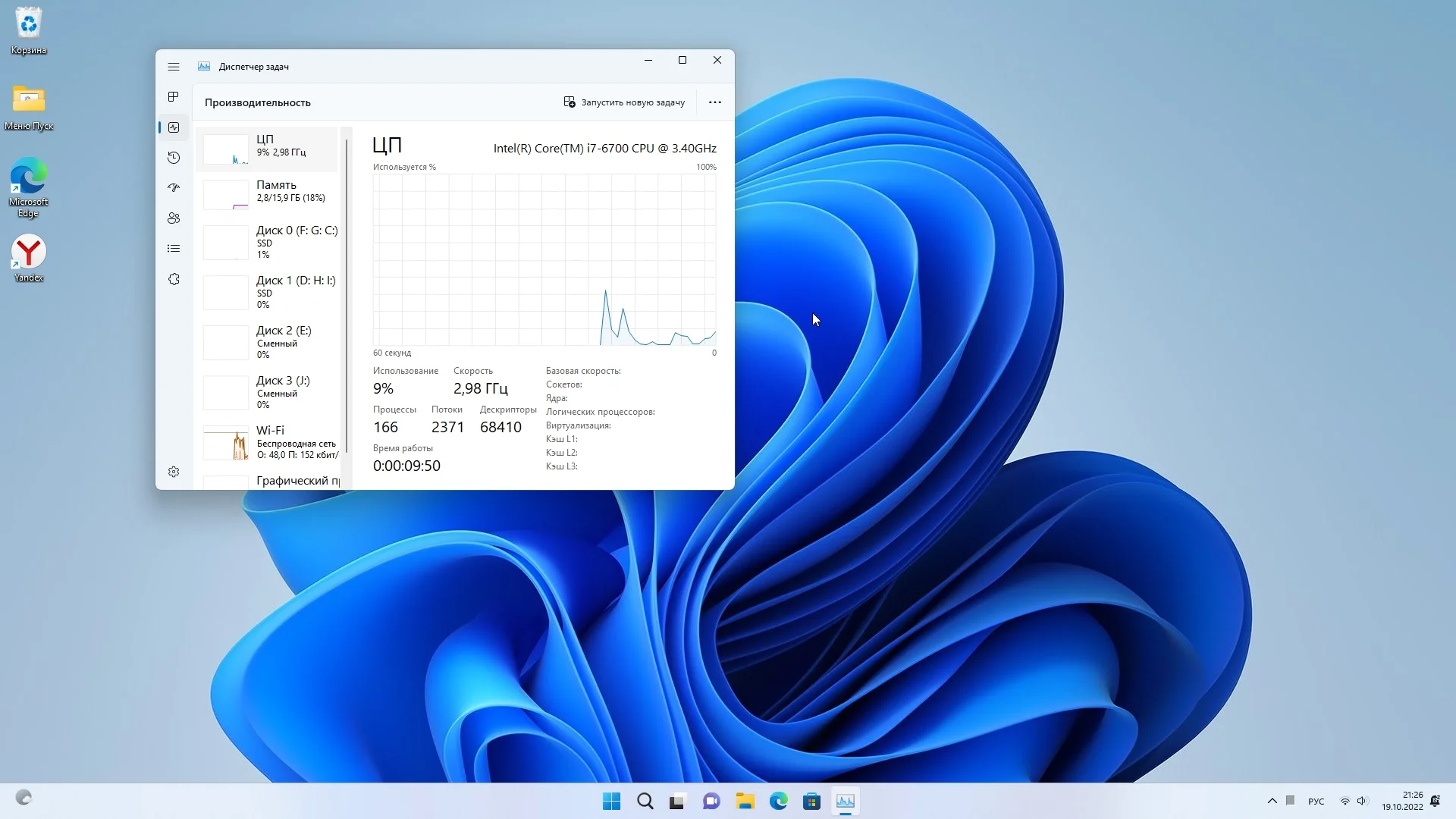1456x819 pixels.
Task: Open Task Manager settings gear
Action: pyautogui.click(x=174, y=472)
